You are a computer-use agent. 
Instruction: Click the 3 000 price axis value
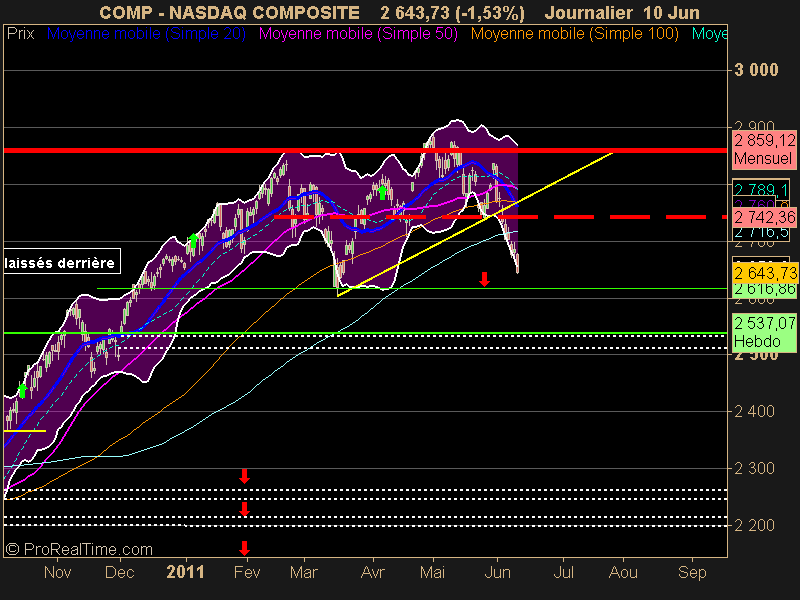[x=756, y=69]
